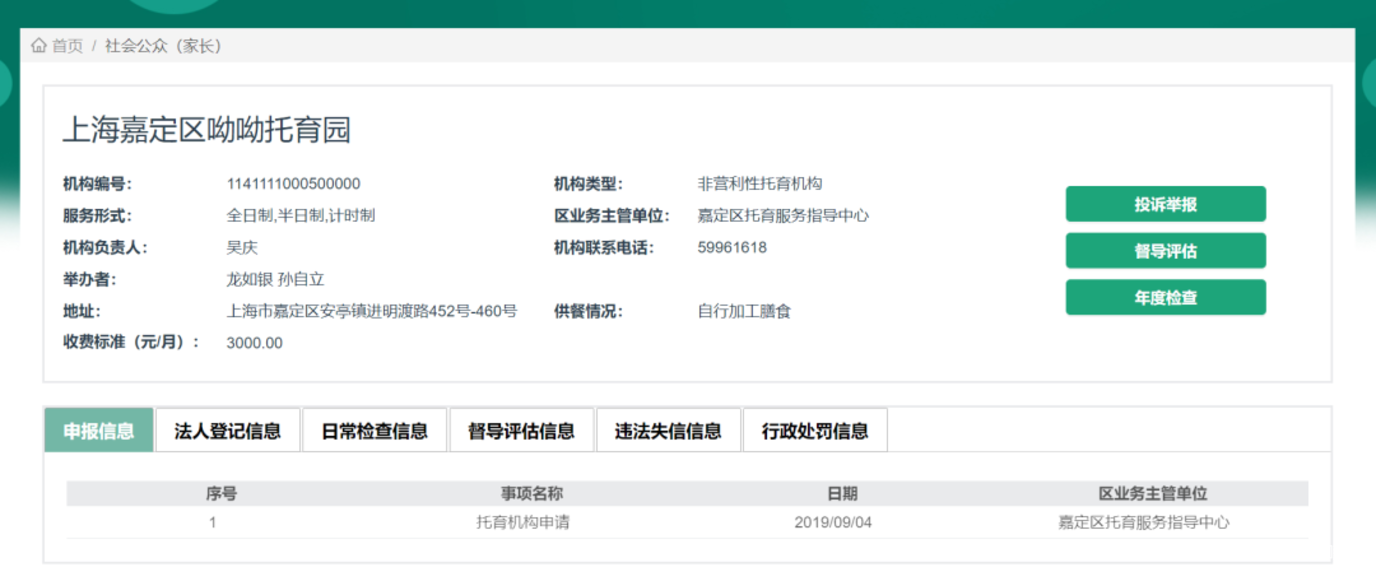The height and width of the screenshot is (581, 1376).
Task: Switch to the 督导评估信息 tab
Action: [x=522, y=431]
